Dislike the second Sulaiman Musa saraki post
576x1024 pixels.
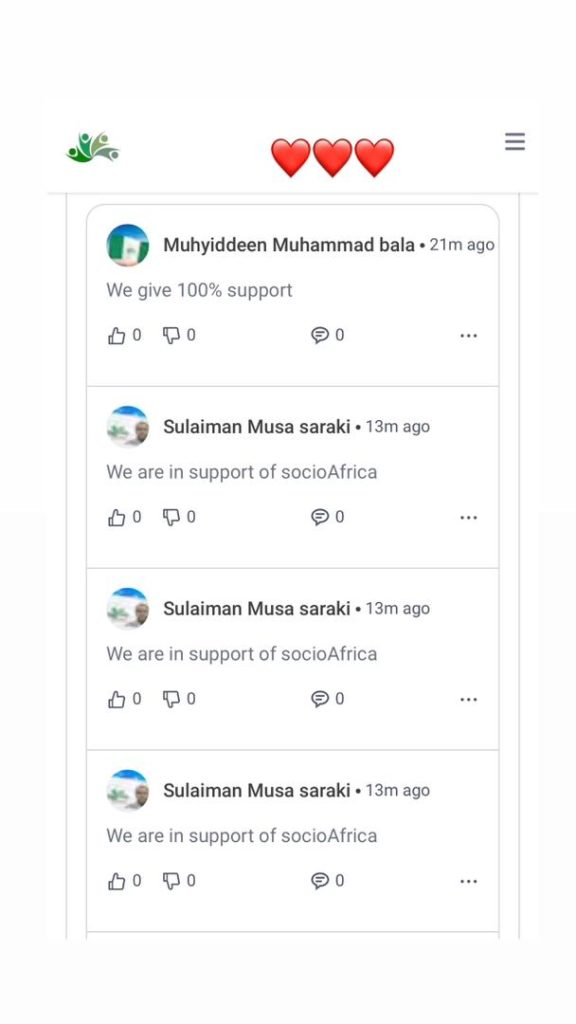pyautogui.click(x=171, y=699)
